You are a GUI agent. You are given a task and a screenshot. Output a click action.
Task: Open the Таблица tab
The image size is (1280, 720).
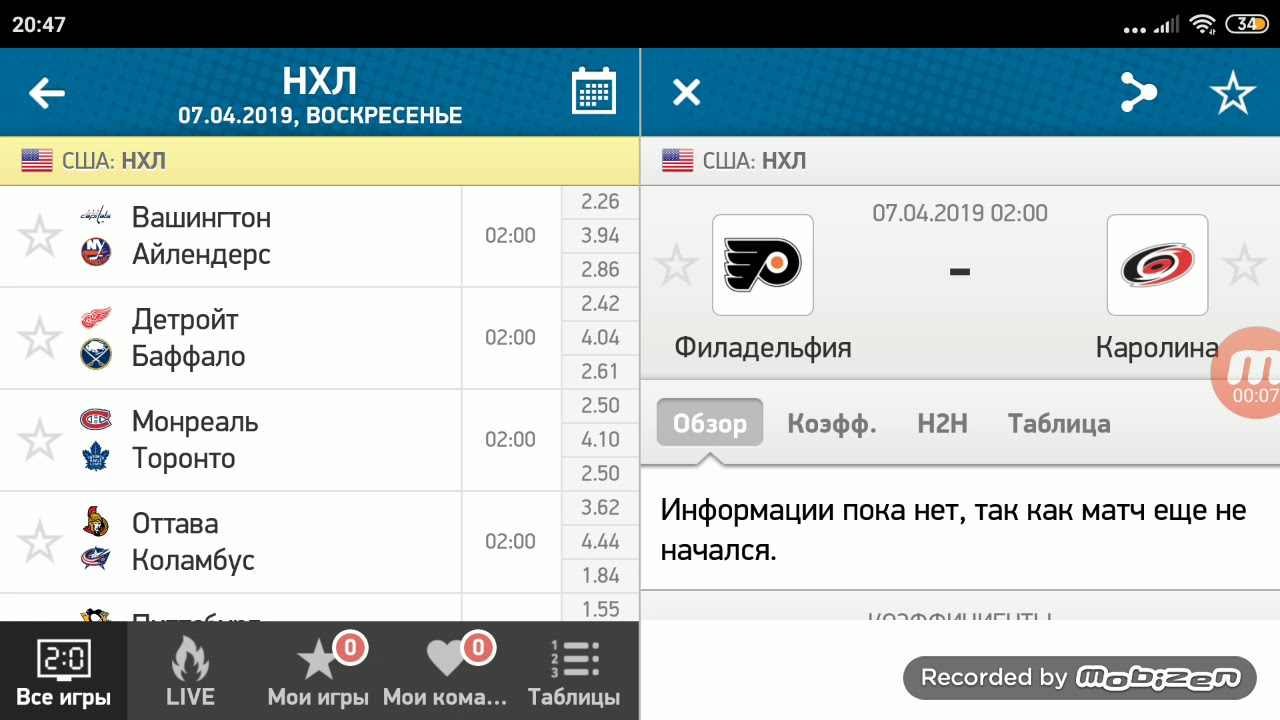point(1059,423)
